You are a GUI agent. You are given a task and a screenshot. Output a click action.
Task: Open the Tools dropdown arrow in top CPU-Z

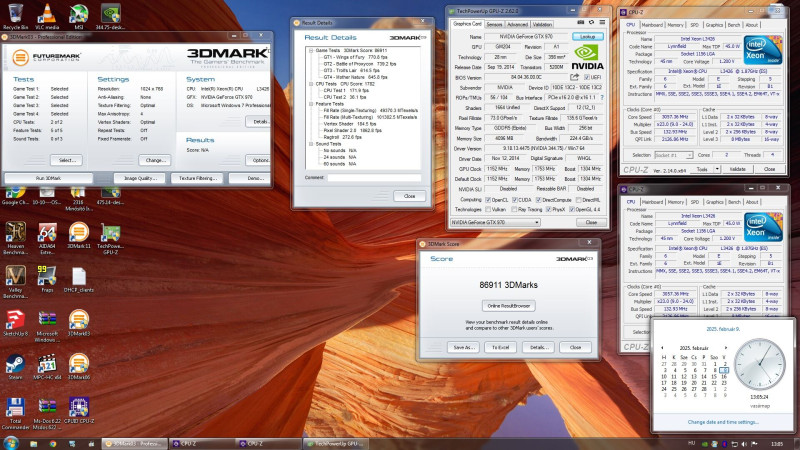tap(717, 169)
